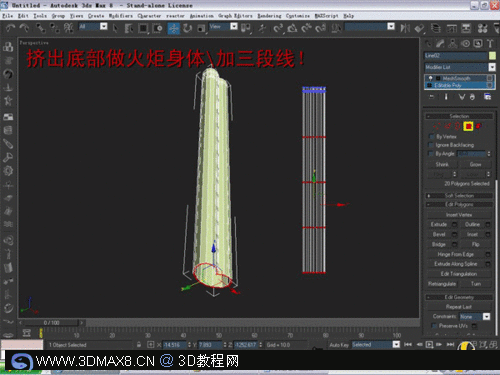Click the Redo arrow in the main toolbar
500x375 pixels.
coord(24,29)
